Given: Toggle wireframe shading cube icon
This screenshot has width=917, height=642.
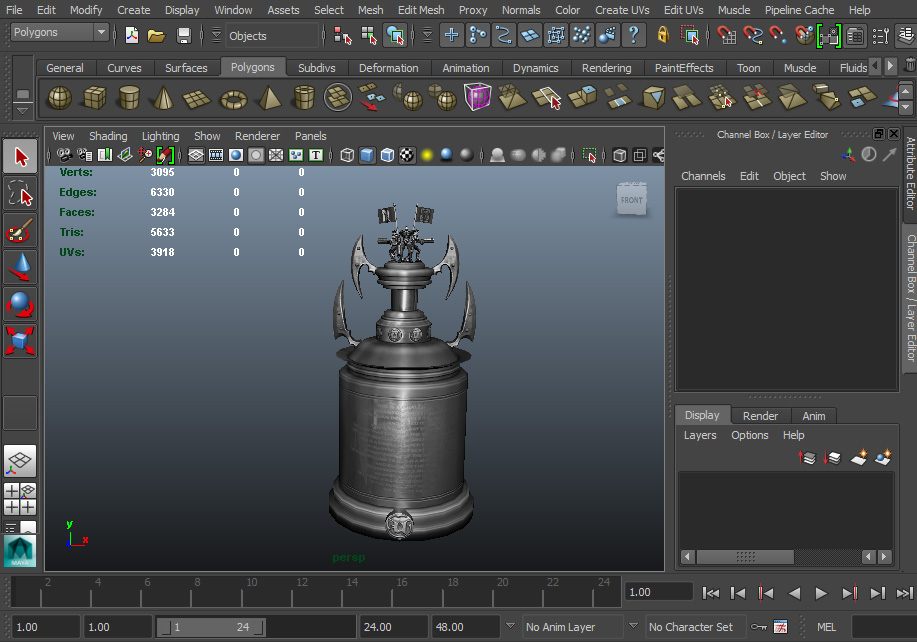Looking at the screenshot, I should [347, 155].
